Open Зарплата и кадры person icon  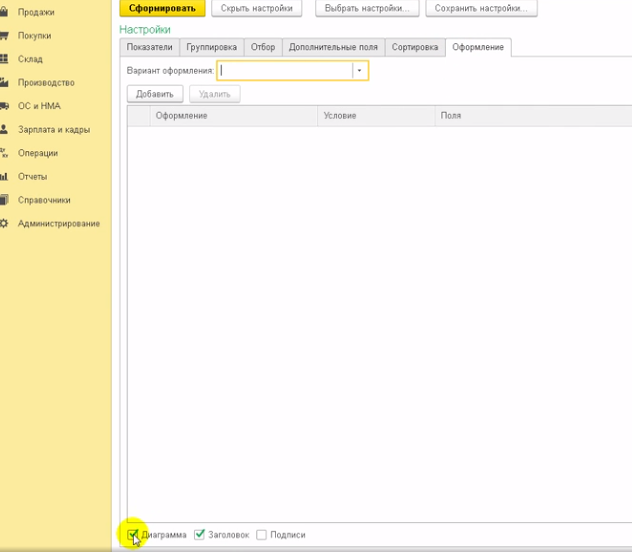click(4, 129)
